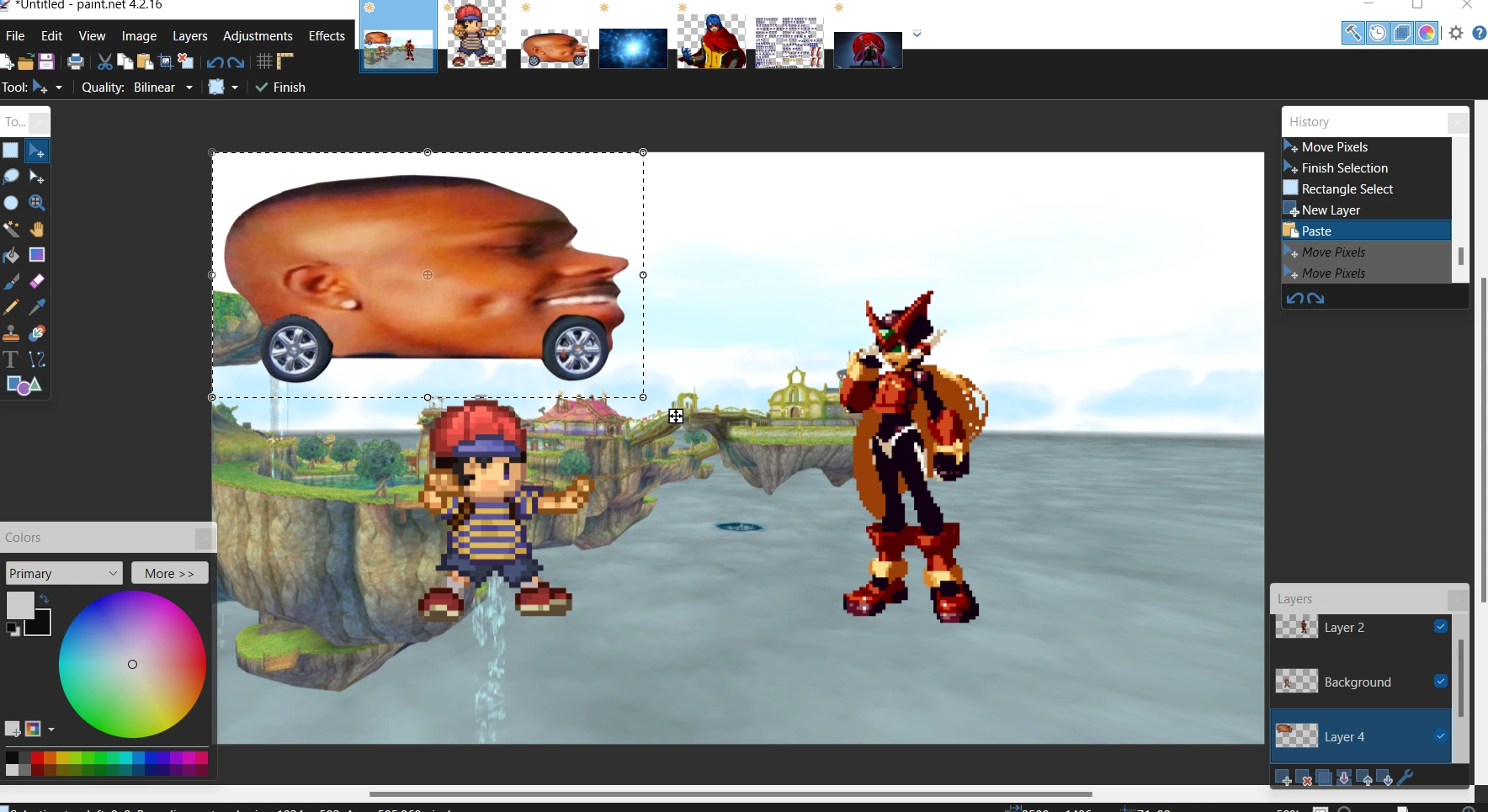
Task: Toggle History window visibility button
Action: pyautogui.click(x=1378, y=33)
